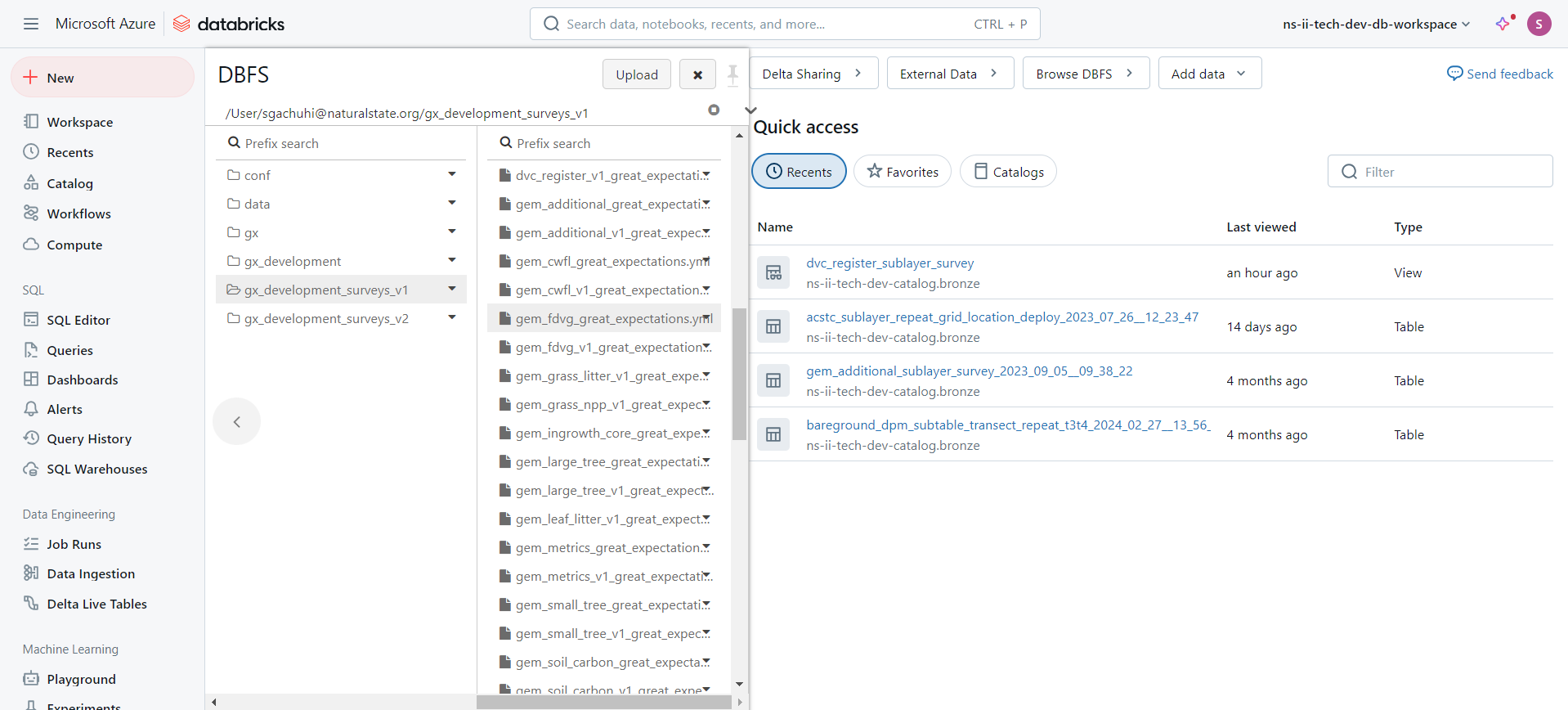
Task: Pin the DBFS panel
Action: [x=732, y=74]
